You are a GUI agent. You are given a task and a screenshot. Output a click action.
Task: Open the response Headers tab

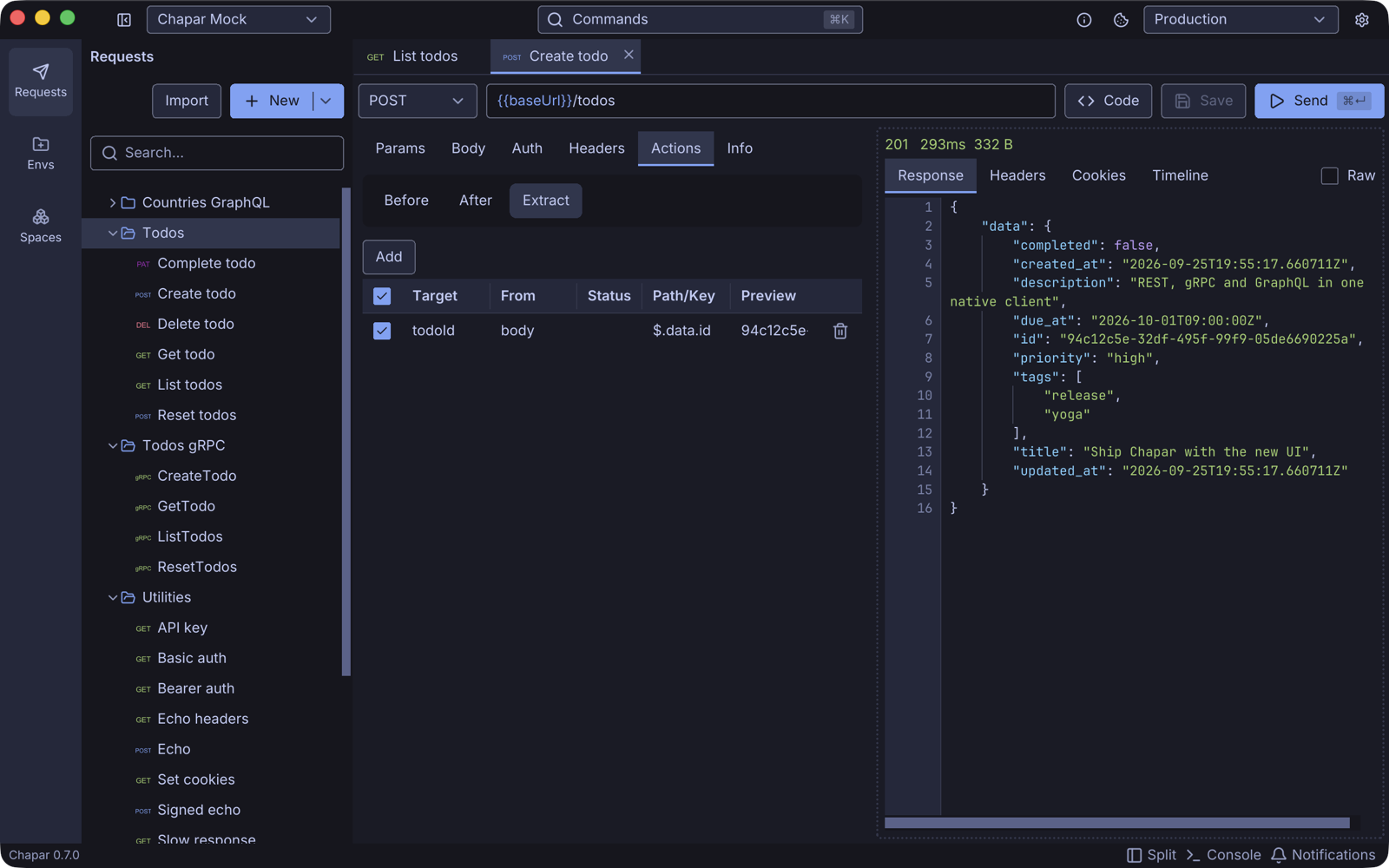coord(1017,175)
